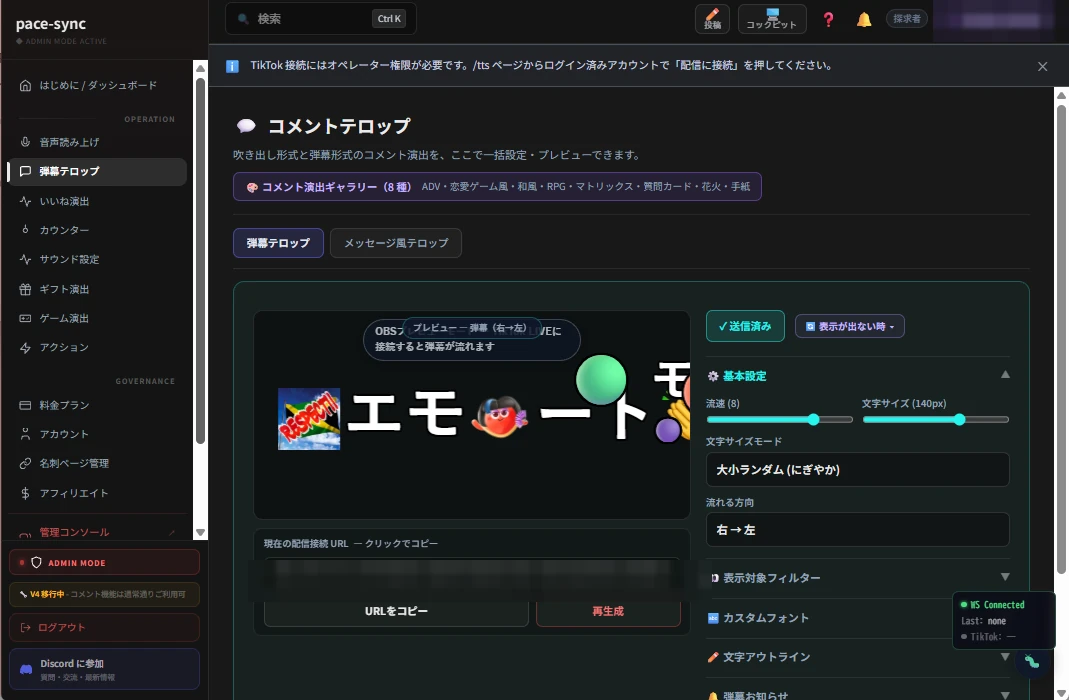Image resolution: width=1069 pixels, height=700 pixels.
Task: Switch to the メッセージ風テロップ tab
Action: point(395,243)
